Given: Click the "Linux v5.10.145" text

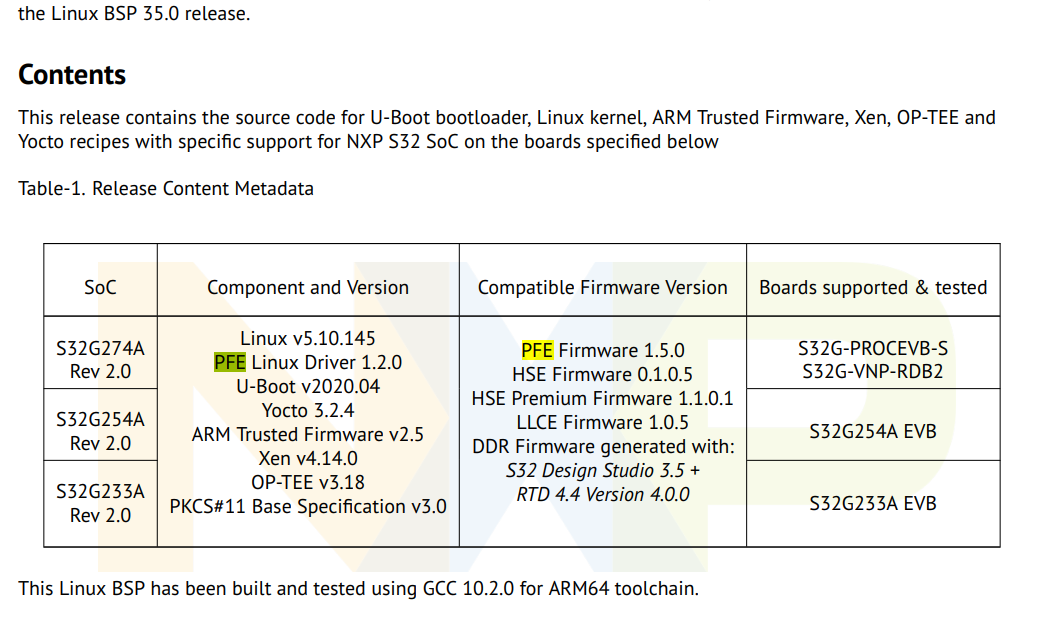Looking at the screenshot, I should tap(308, 339).
